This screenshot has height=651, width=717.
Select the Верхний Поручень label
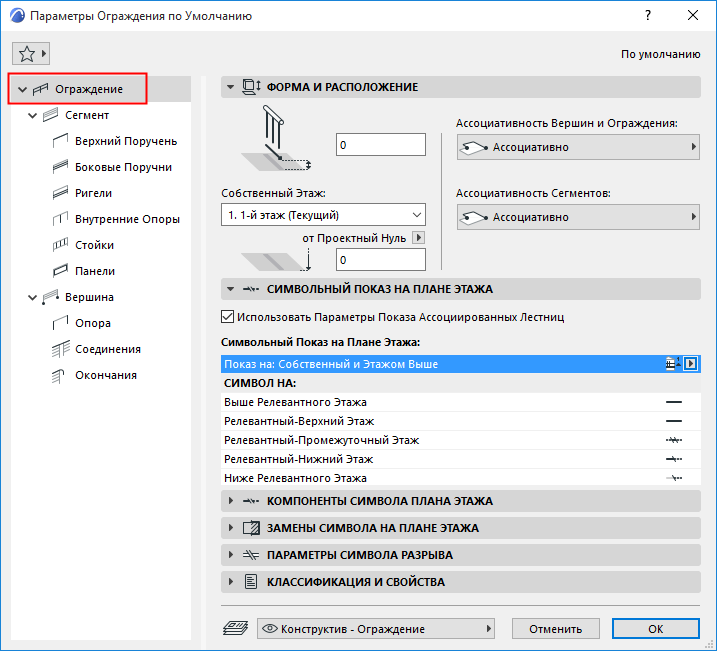[126, 141]
